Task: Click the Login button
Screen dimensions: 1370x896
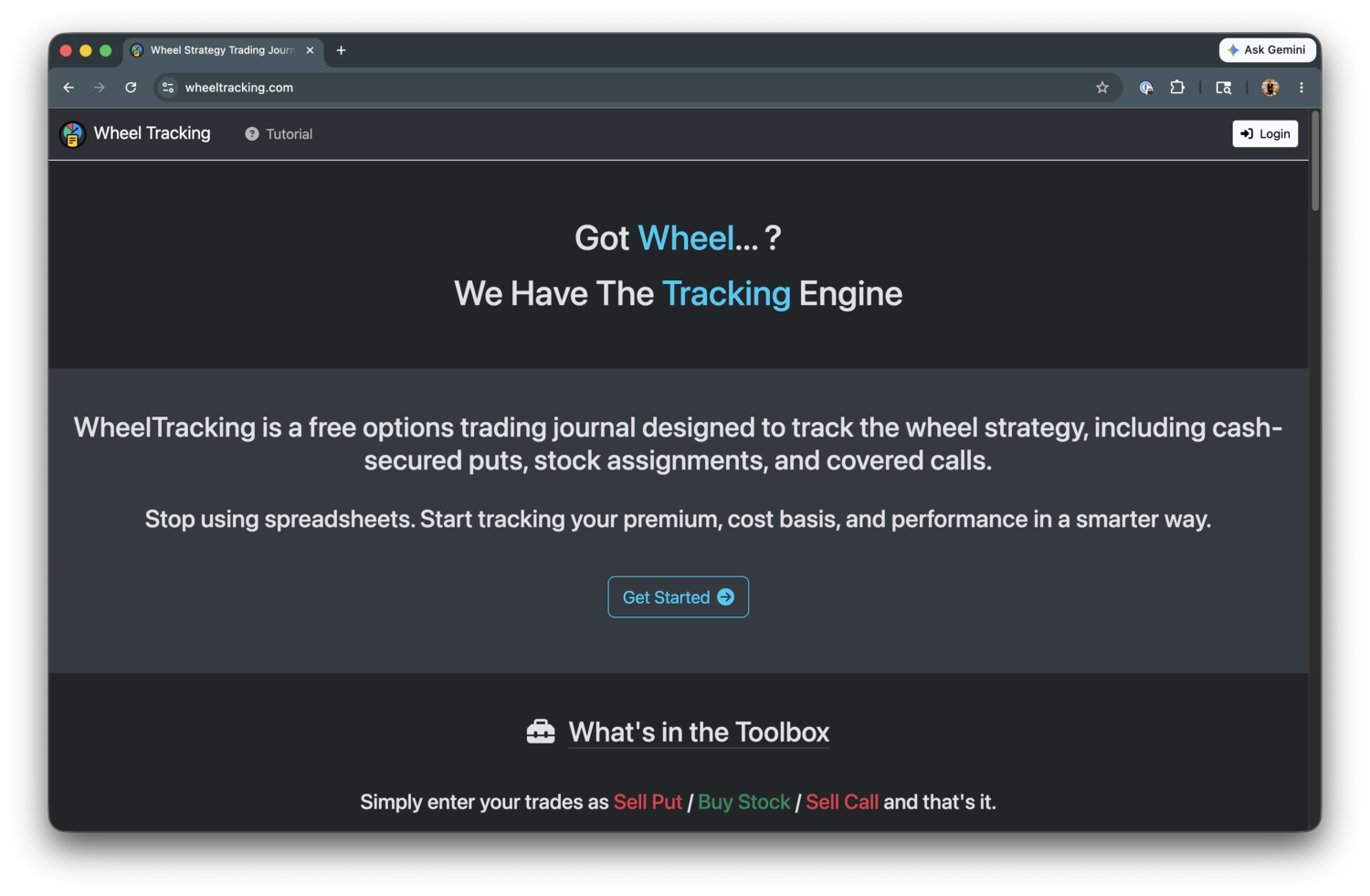Action: tap(1265, 134)
